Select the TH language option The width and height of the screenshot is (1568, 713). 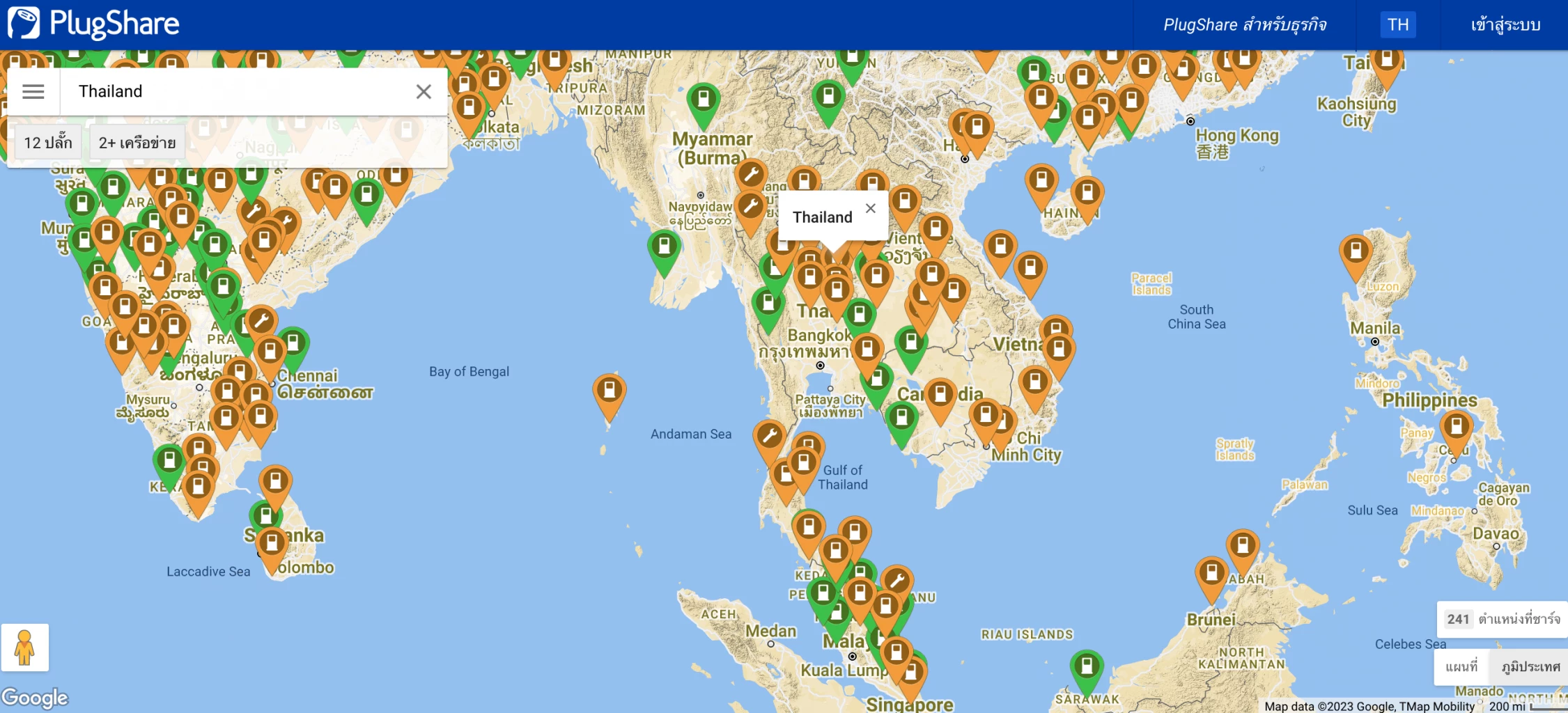click(x=1397, y=24)
